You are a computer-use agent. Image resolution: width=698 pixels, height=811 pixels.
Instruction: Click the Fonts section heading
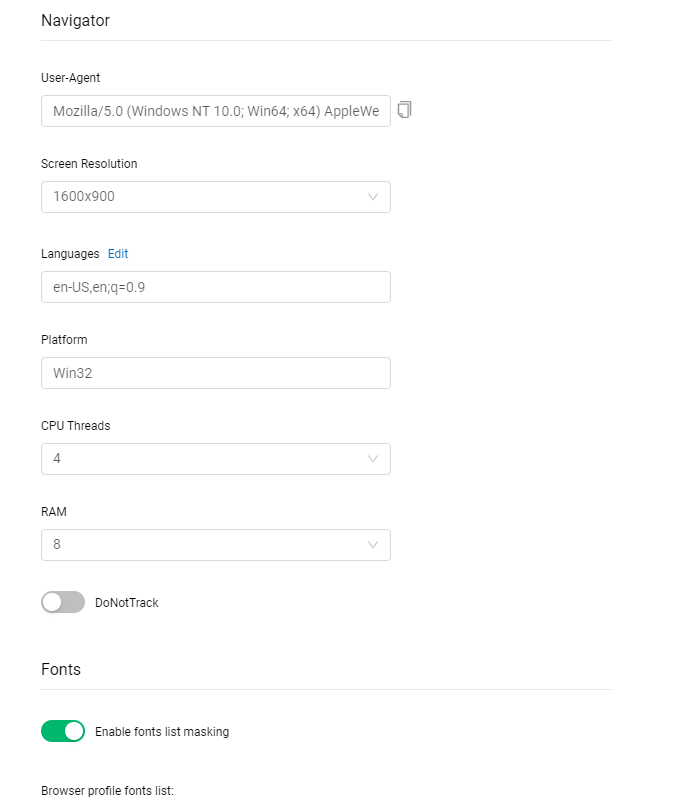coord(61,669)
